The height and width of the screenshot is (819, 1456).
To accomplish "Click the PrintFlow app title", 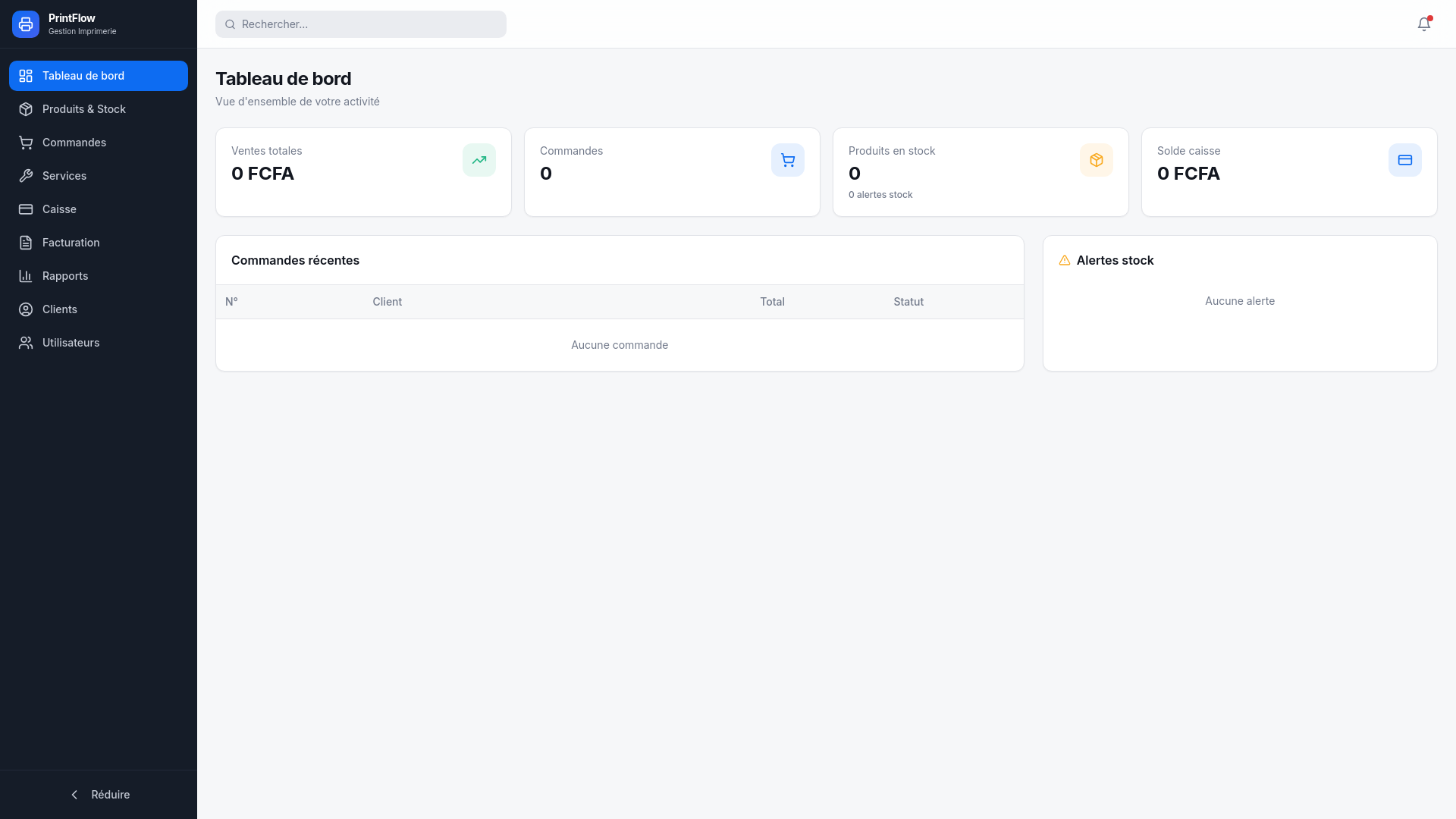I will [72, 18].
